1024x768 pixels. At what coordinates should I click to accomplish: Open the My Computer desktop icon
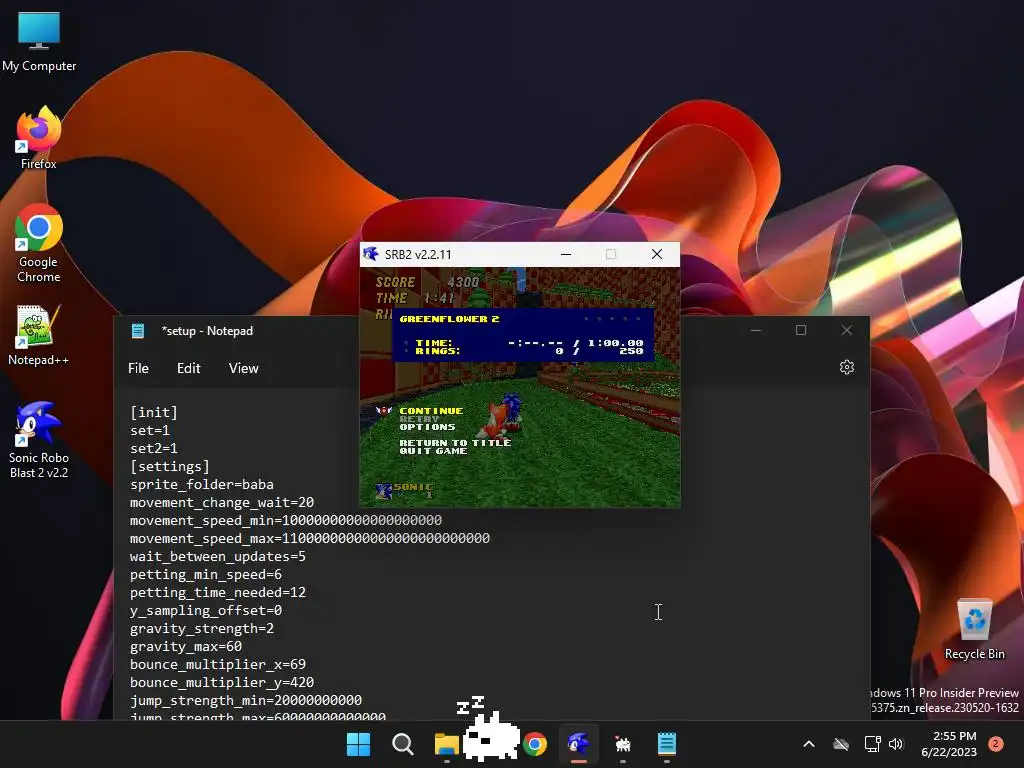(x=39, y=41)
